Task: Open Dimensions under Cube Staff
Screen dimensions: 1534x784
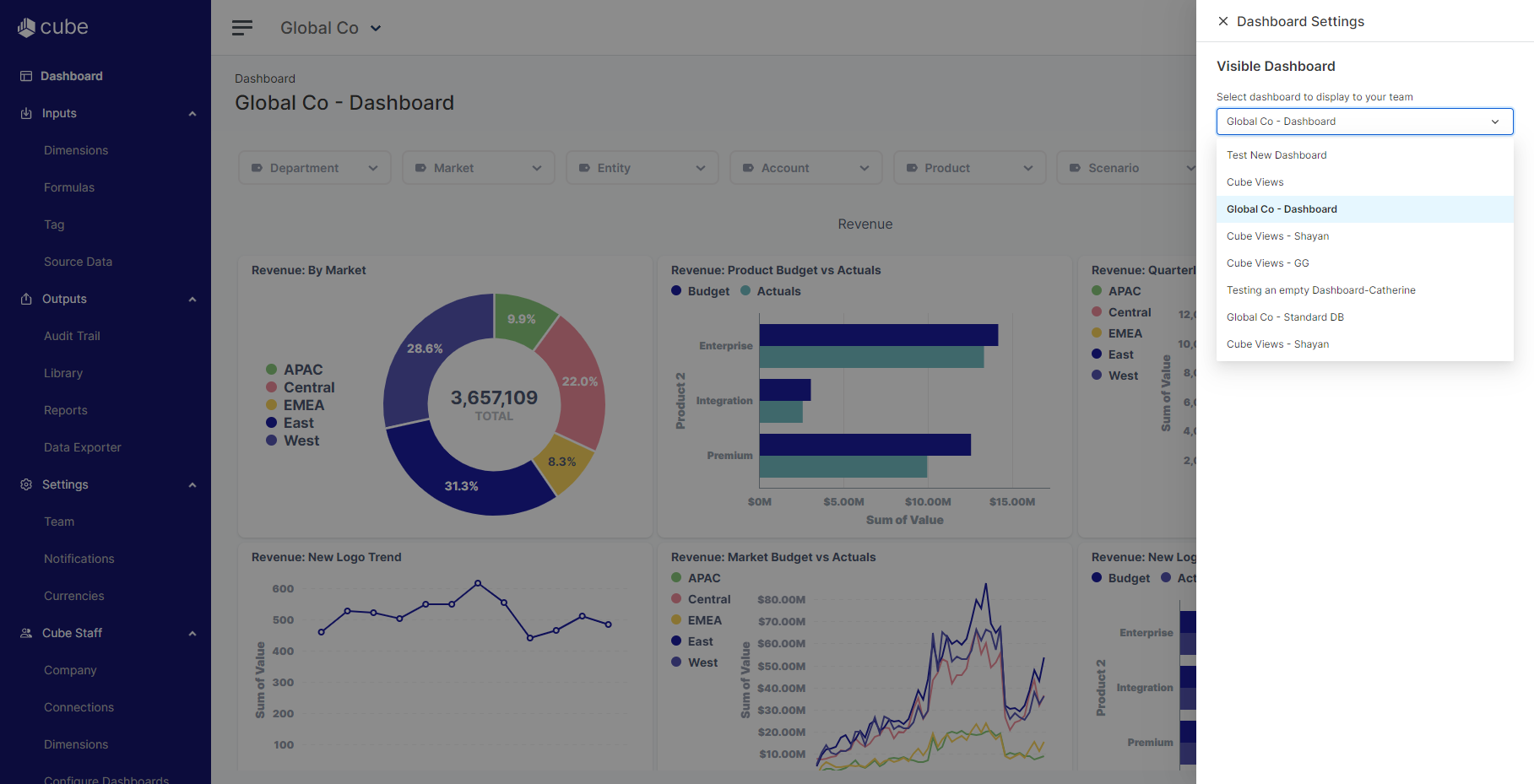Action: pos(76,744)
